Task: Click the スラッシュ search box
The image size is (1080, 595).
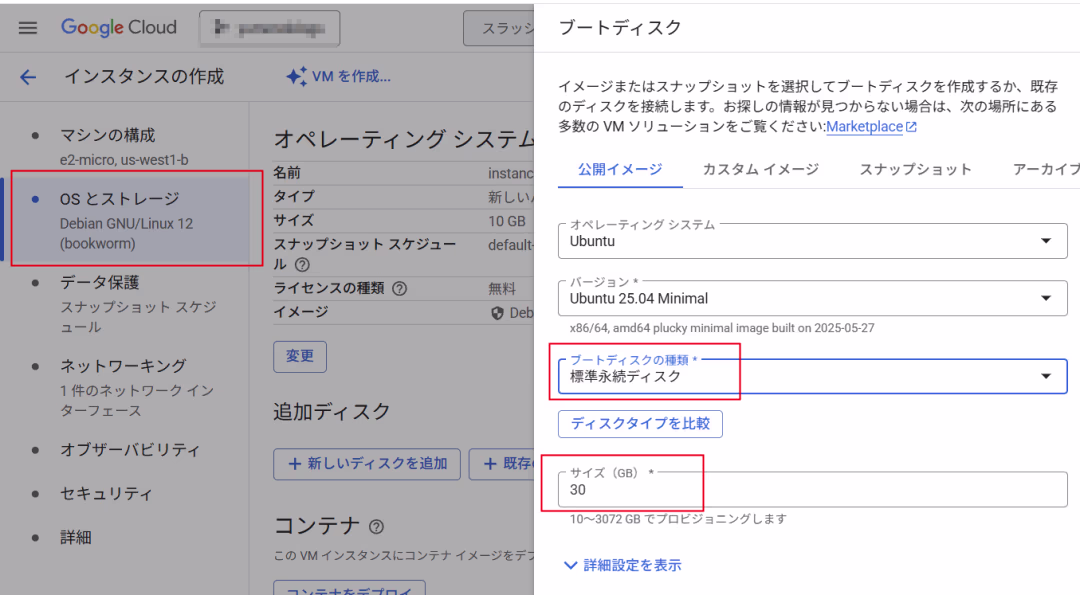Action: click(x=499, y=28)
